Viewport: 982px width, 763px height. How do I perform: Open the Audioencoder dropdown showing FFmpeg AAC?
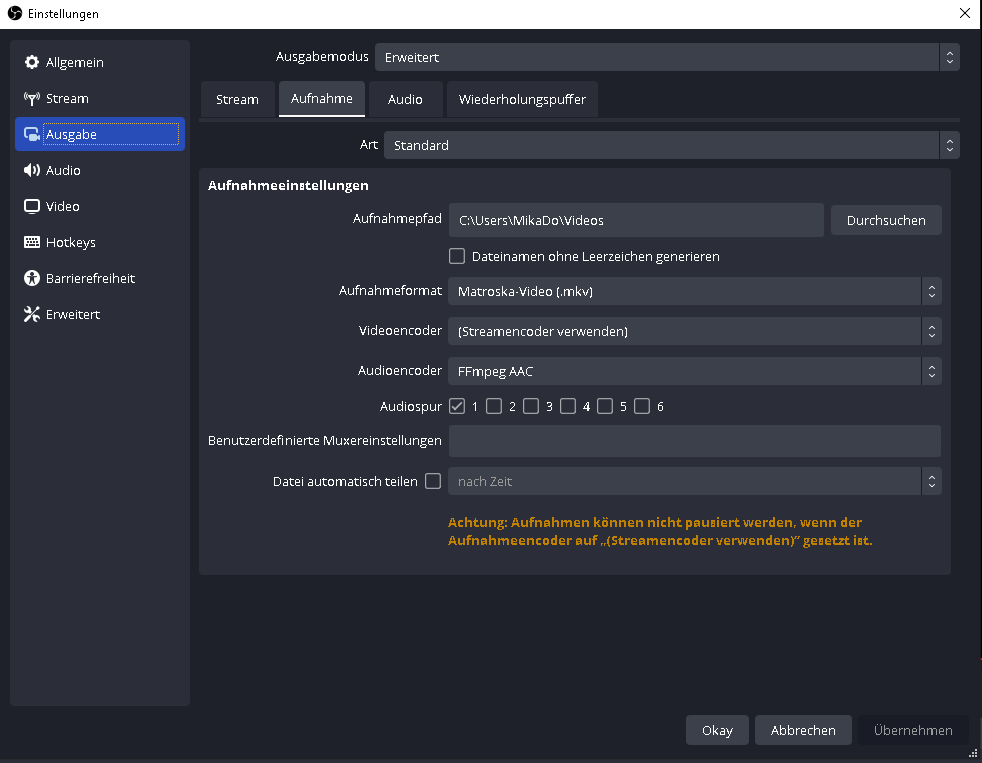(x=695, y=371)
